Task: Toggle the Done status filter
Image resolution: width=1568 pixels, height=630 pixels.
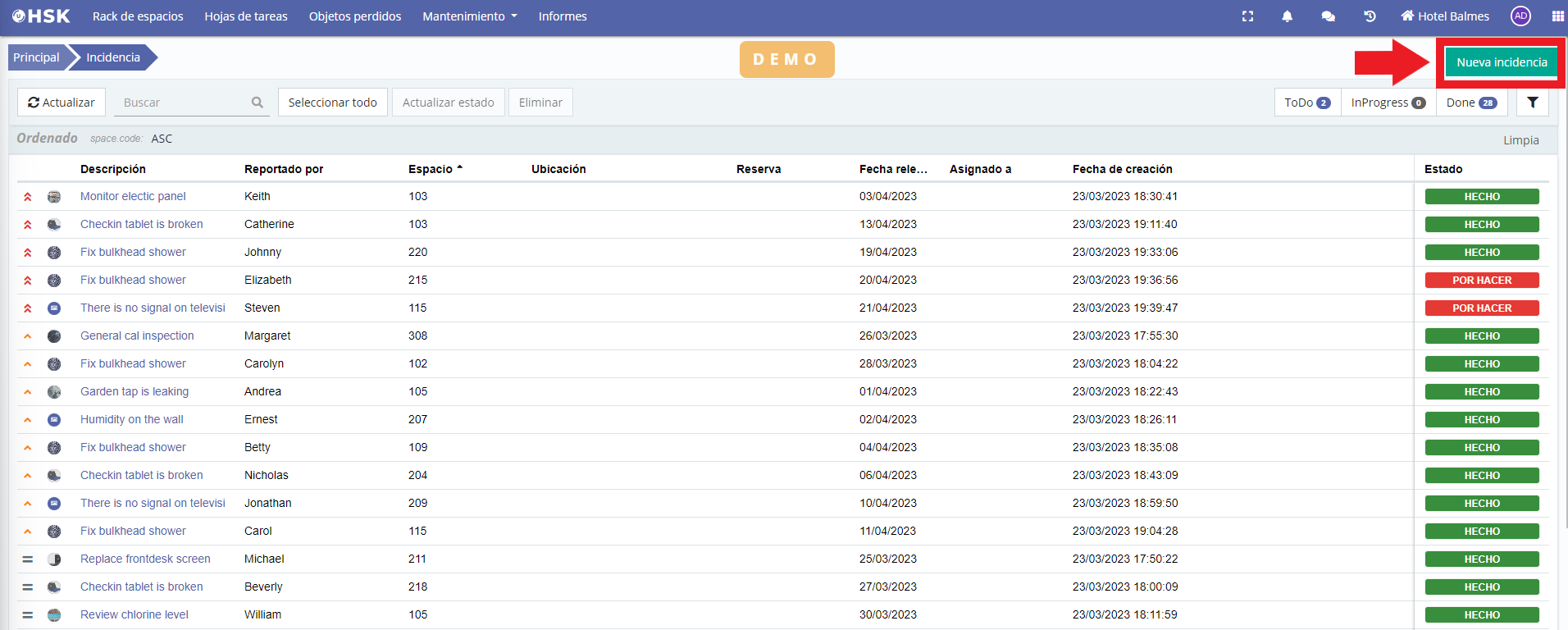Action: coord(1471,103)
